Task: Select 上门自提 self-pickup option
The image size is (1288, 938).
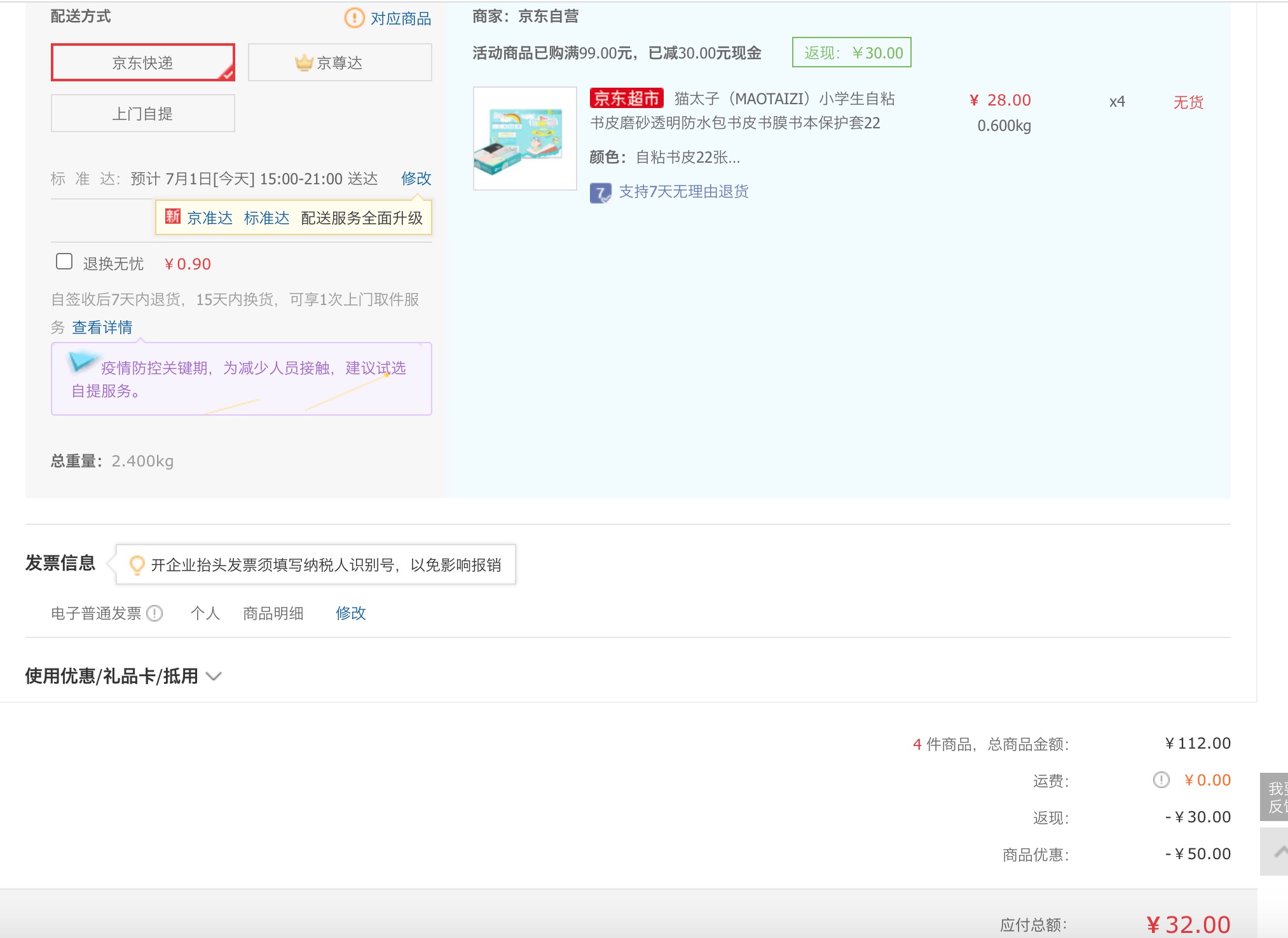Action: [143, 113]
